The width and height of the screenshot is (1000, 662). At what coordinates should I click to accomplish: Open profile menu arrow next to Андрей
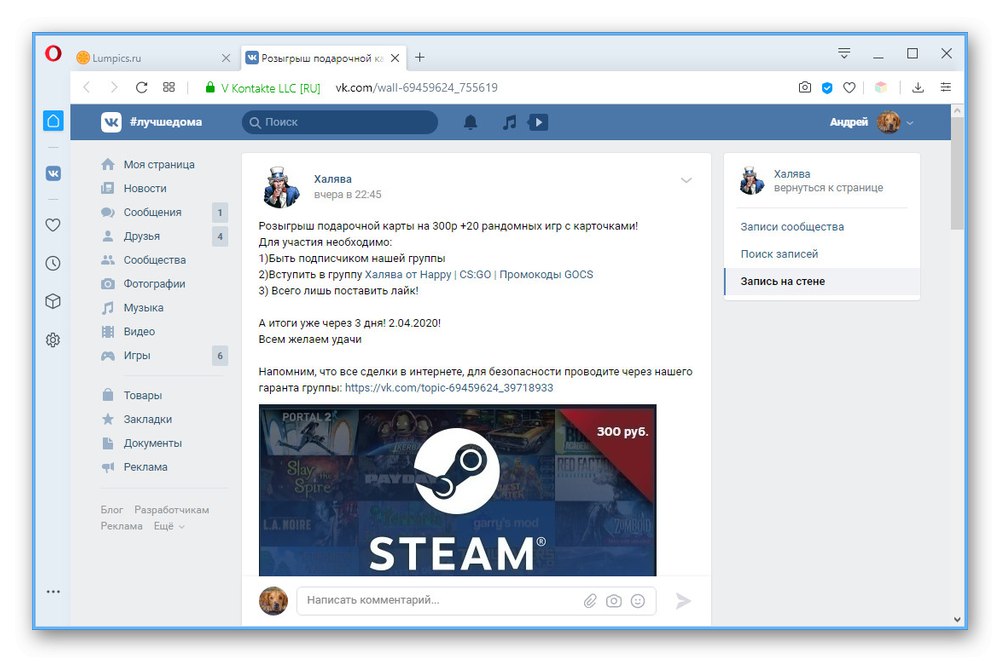(x=910, y=122)
